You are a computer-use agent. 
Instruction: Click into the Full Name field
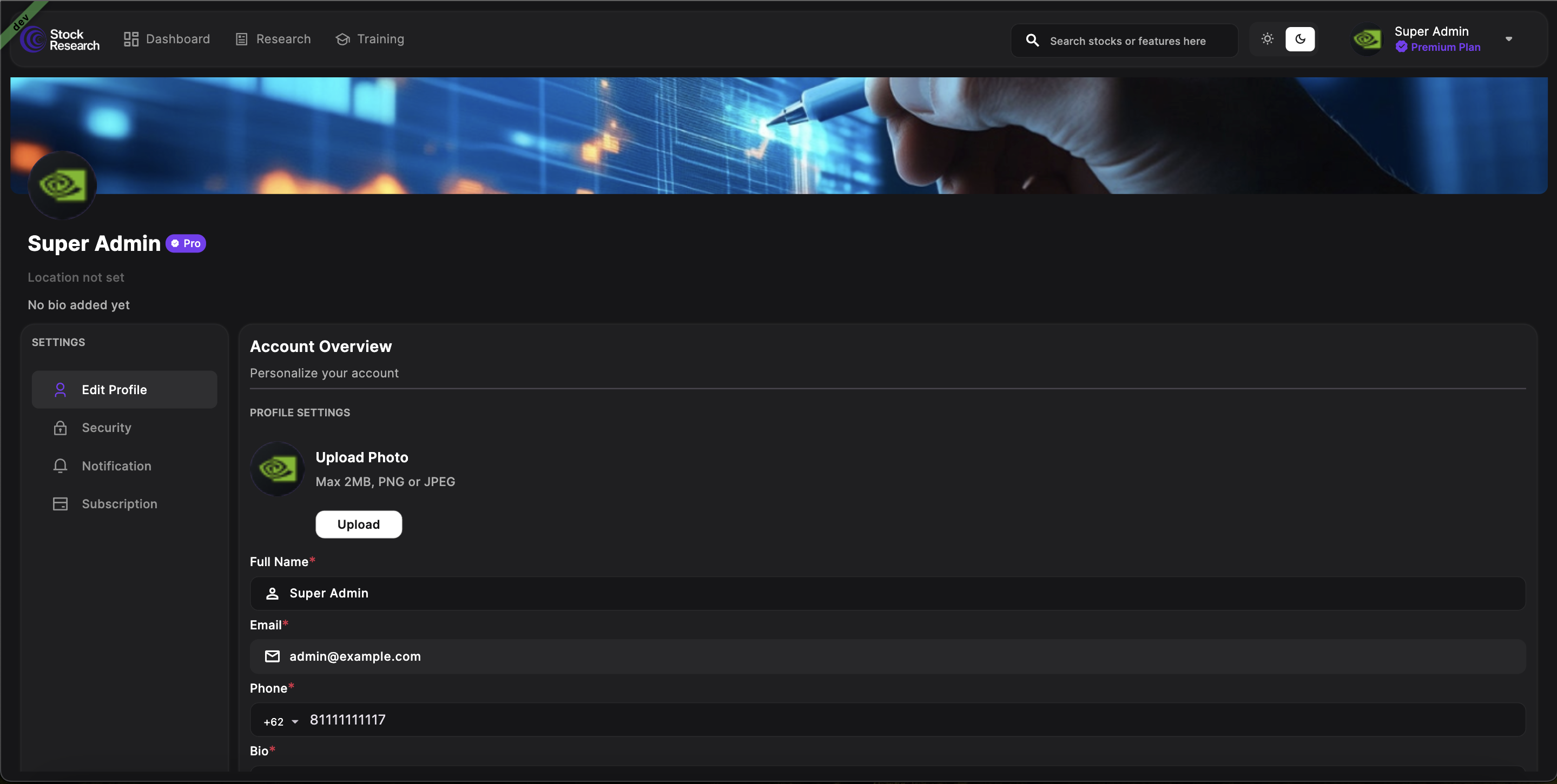[887, 593]
